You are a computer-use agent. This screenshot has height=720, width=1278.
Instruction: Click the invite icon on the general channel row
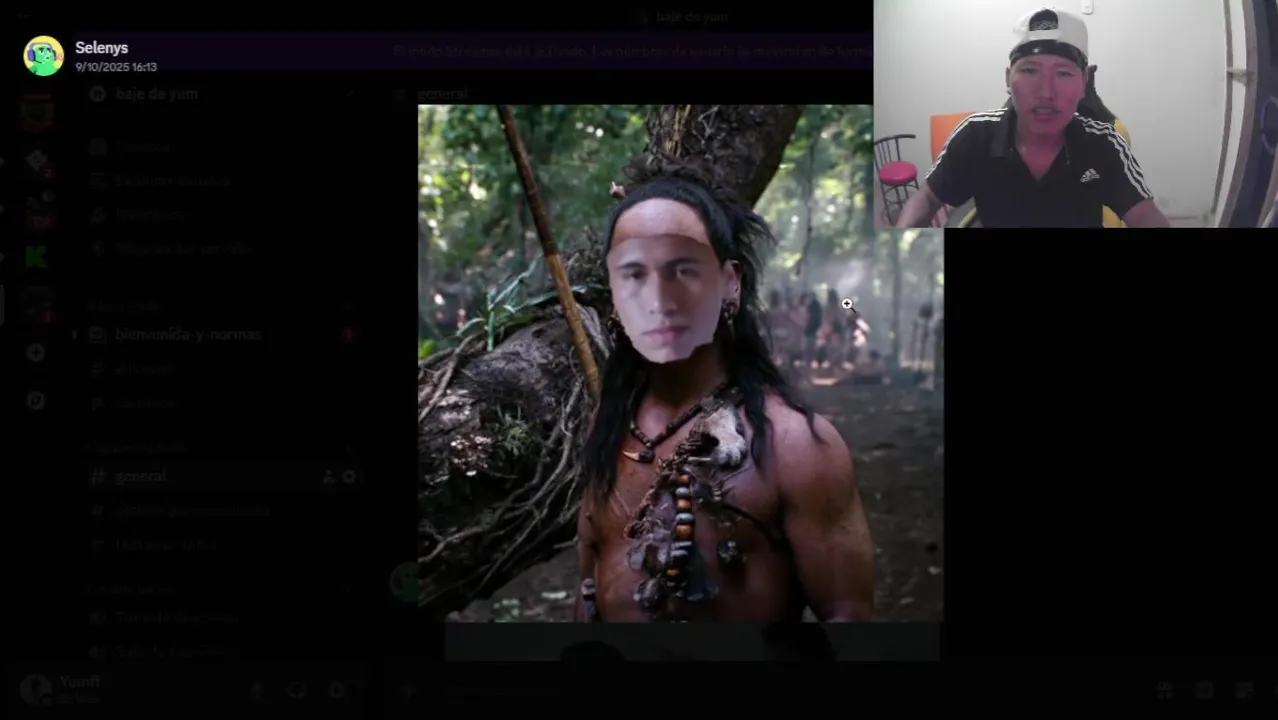pyautogui.click(x=328, y=477)
